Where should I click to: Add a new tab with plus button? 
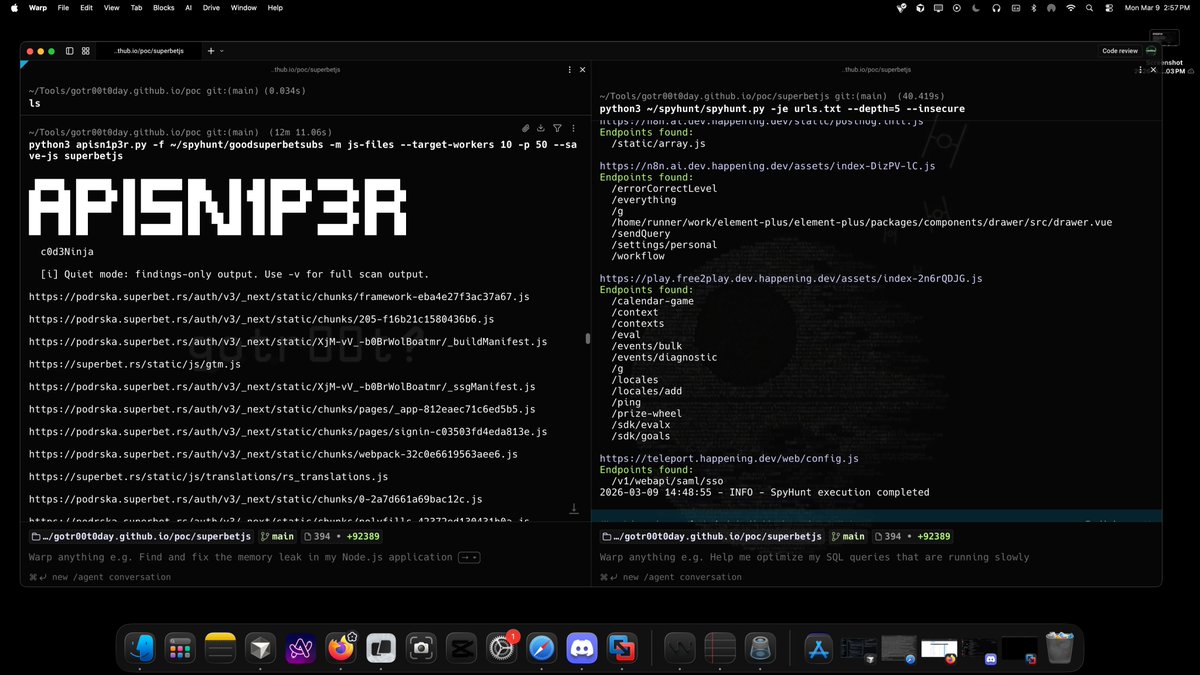[x=211, y=50]
